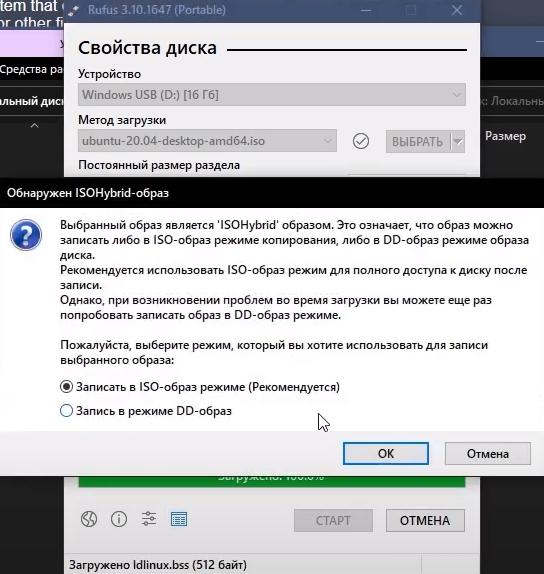
Task: Select the DD-образ write mode radio
Action: coord(66,411)
